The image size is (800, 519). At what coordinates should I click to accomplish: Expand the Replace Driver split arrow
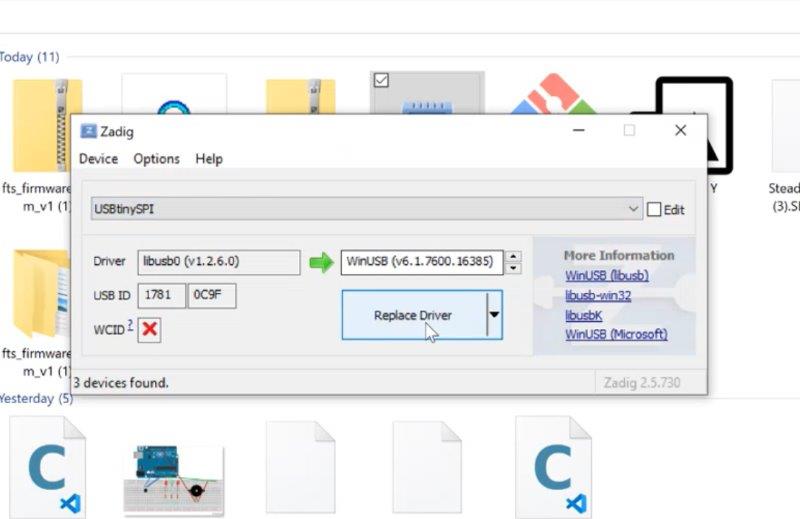tap(495, 315)
